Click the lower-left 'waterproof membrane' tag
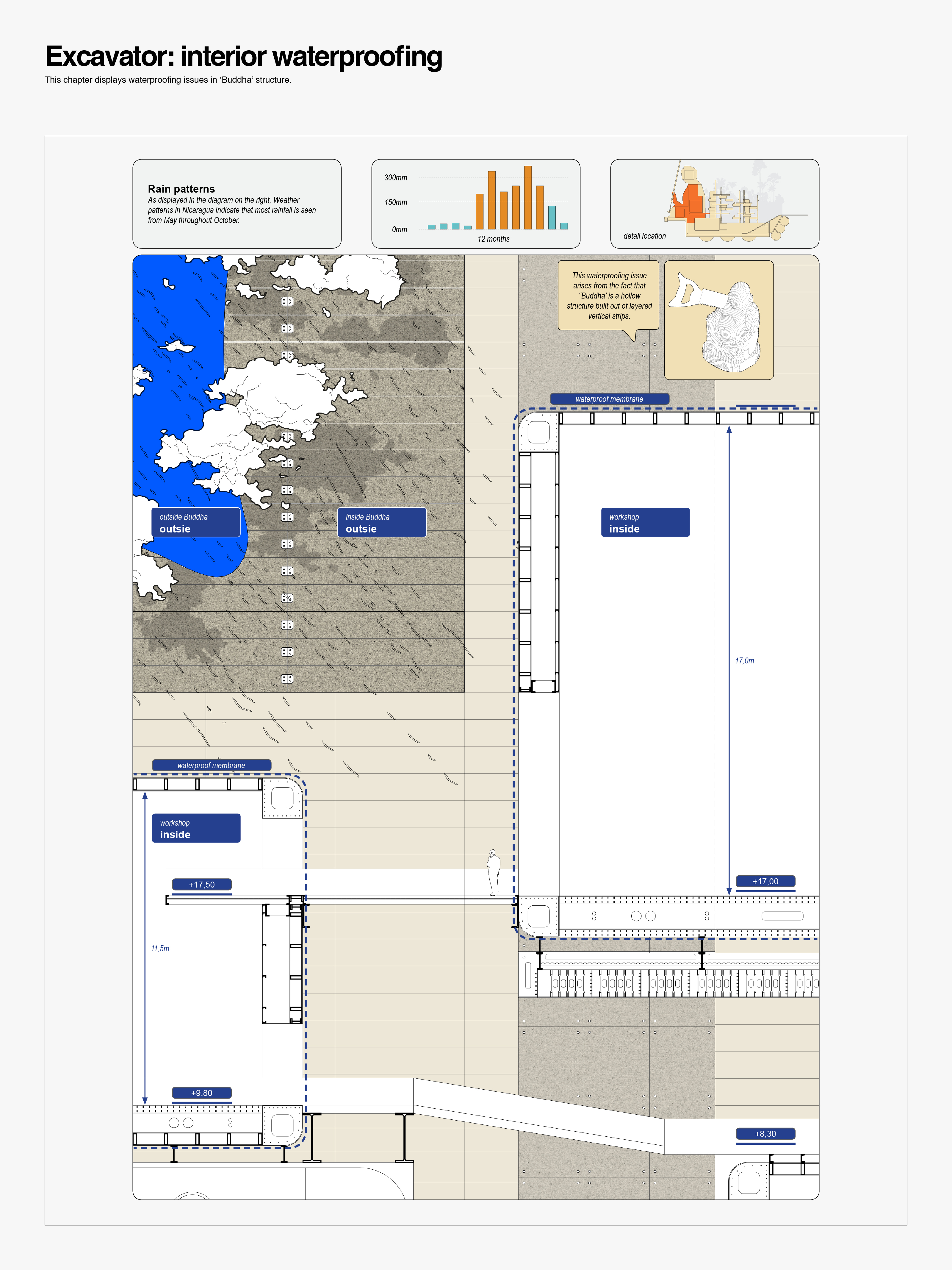 [x=211, y=765]
